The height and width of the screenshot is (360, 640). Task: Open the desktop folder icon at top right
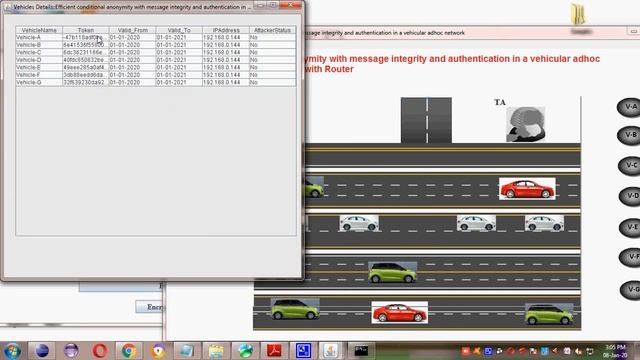coord(579,16)
